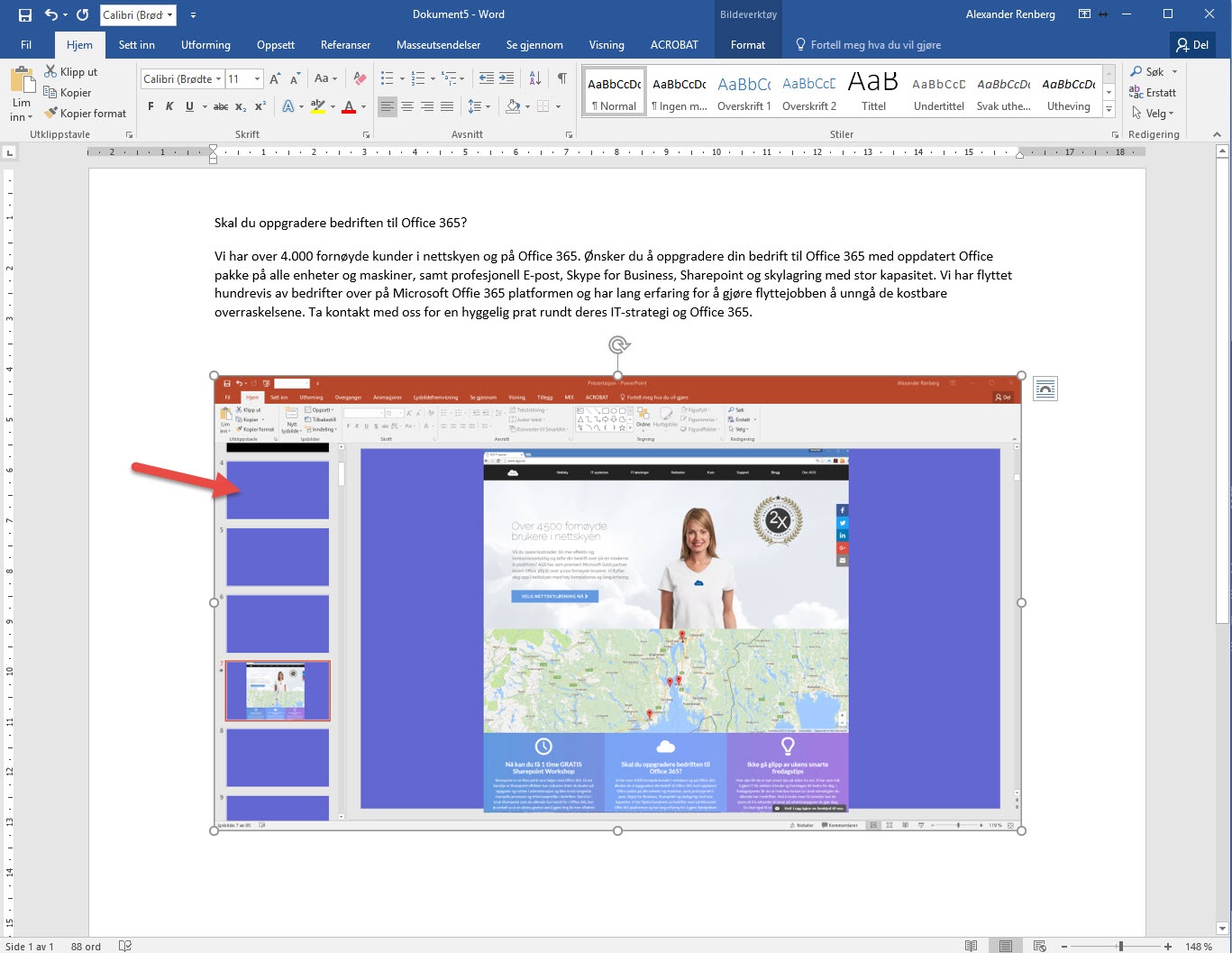
Task: Click the Kopier copy button
Action: coord(68,93)
